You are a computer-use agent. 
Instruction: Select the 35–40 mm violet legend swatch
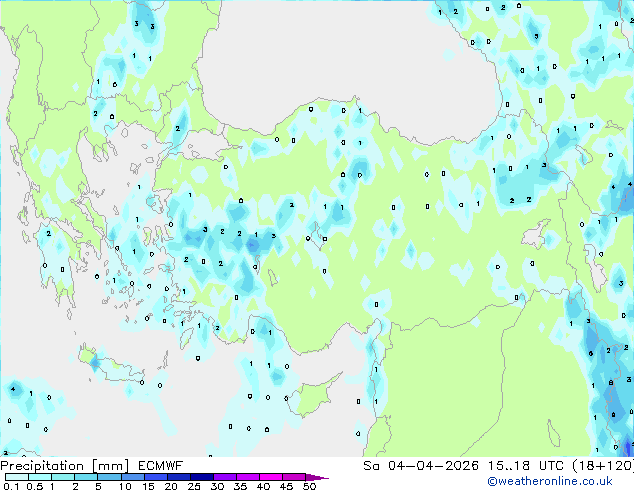[x=247, y=477]
